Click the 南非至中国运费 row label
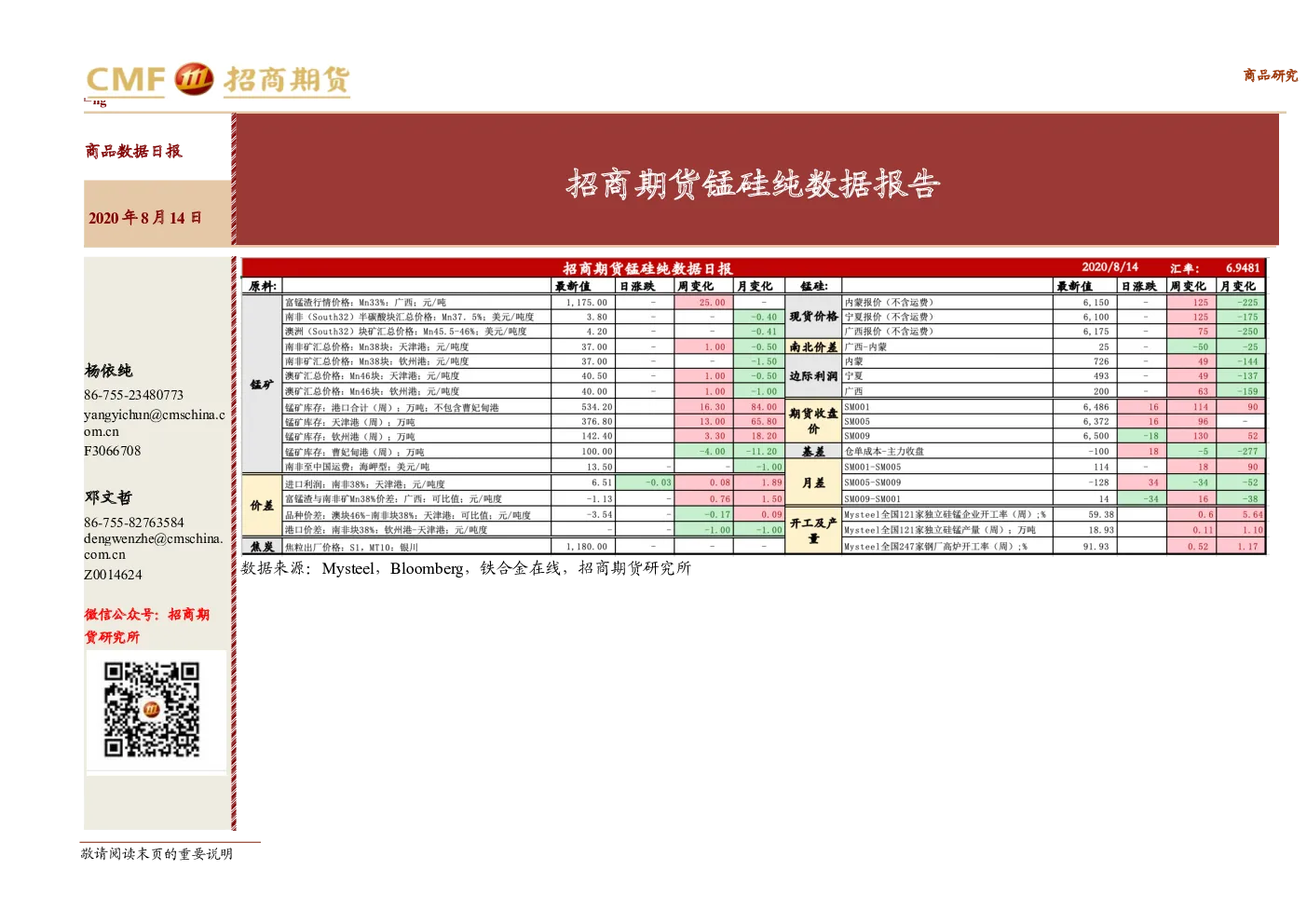The height and width of the screenshot is (924, 1307). (358, 468)
